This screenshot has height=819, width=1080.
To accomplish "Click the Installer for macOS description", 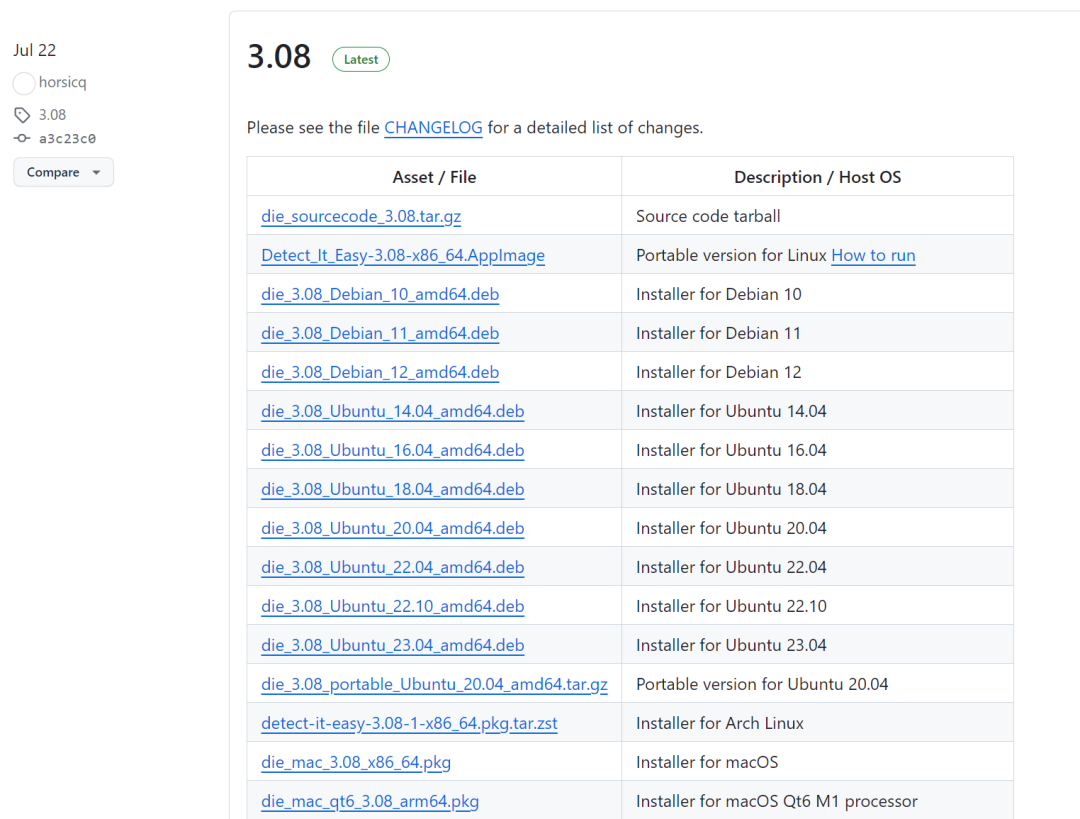I will click(707, 763).
